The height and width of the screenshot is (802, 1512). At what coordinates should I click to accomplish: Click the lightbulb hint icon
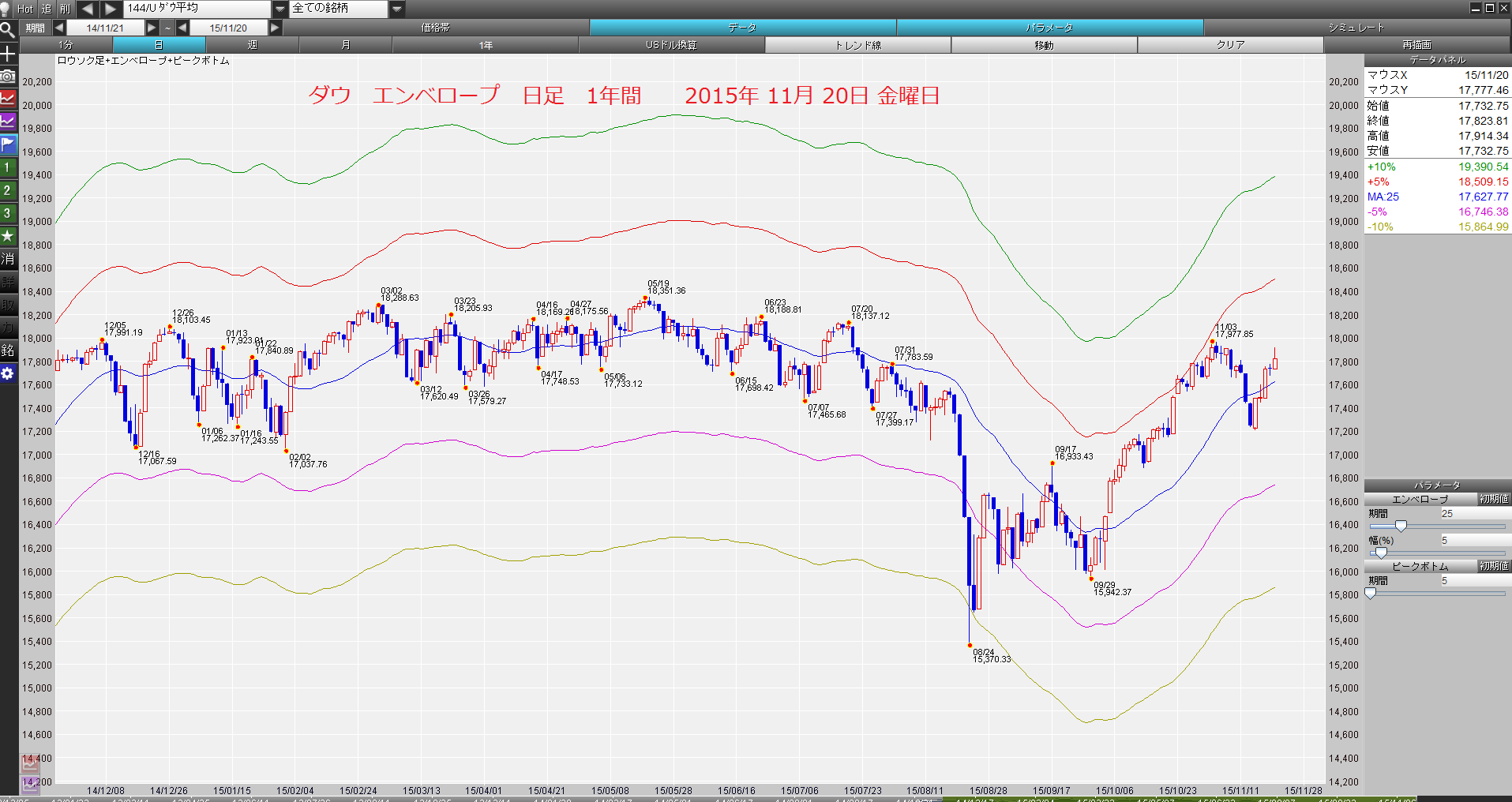(x=6, y=9)
